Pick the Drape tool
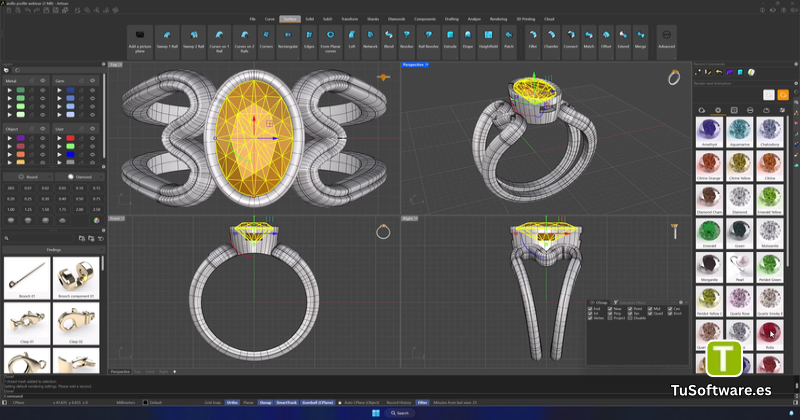Screen dimensions: 800x420 [x=468, y=40]
